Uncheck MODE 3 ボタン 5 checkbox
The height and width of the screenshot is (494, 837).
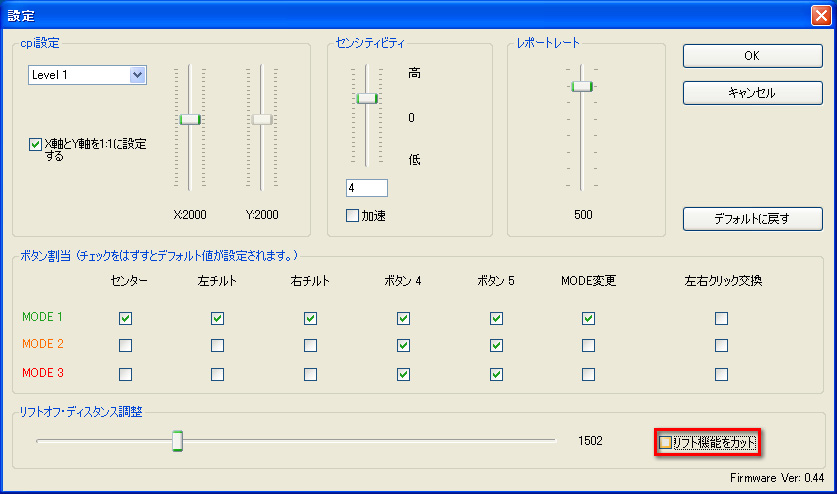[496, 375]
